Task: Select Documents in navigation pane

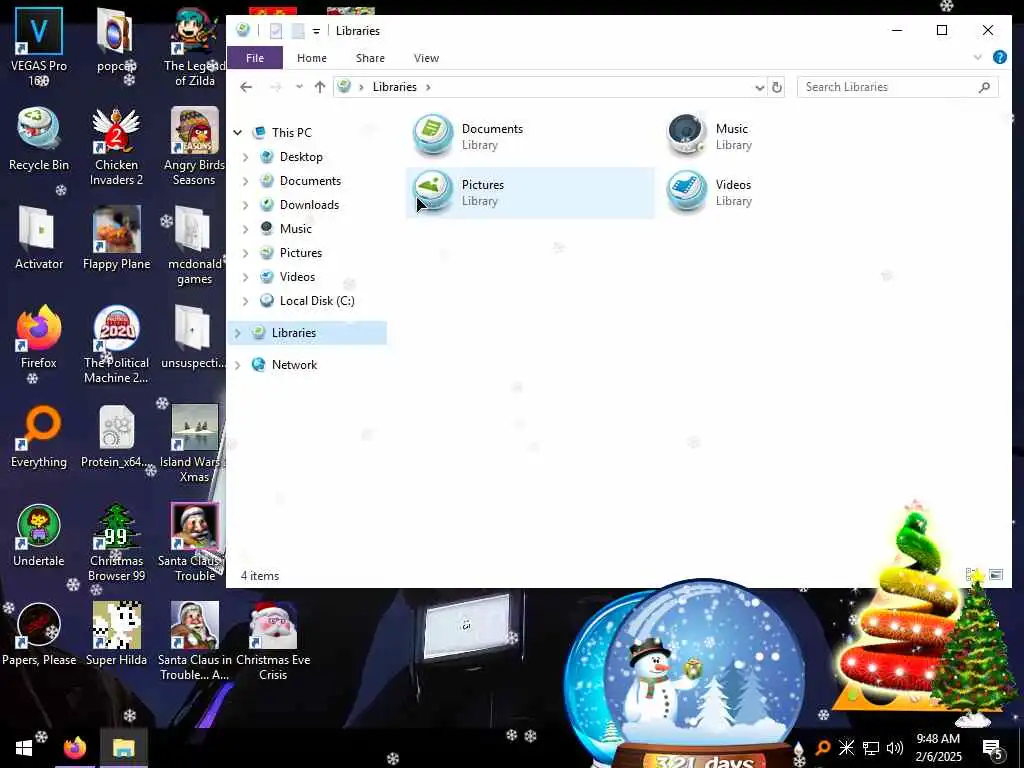Action: click(x=310, y=181)
